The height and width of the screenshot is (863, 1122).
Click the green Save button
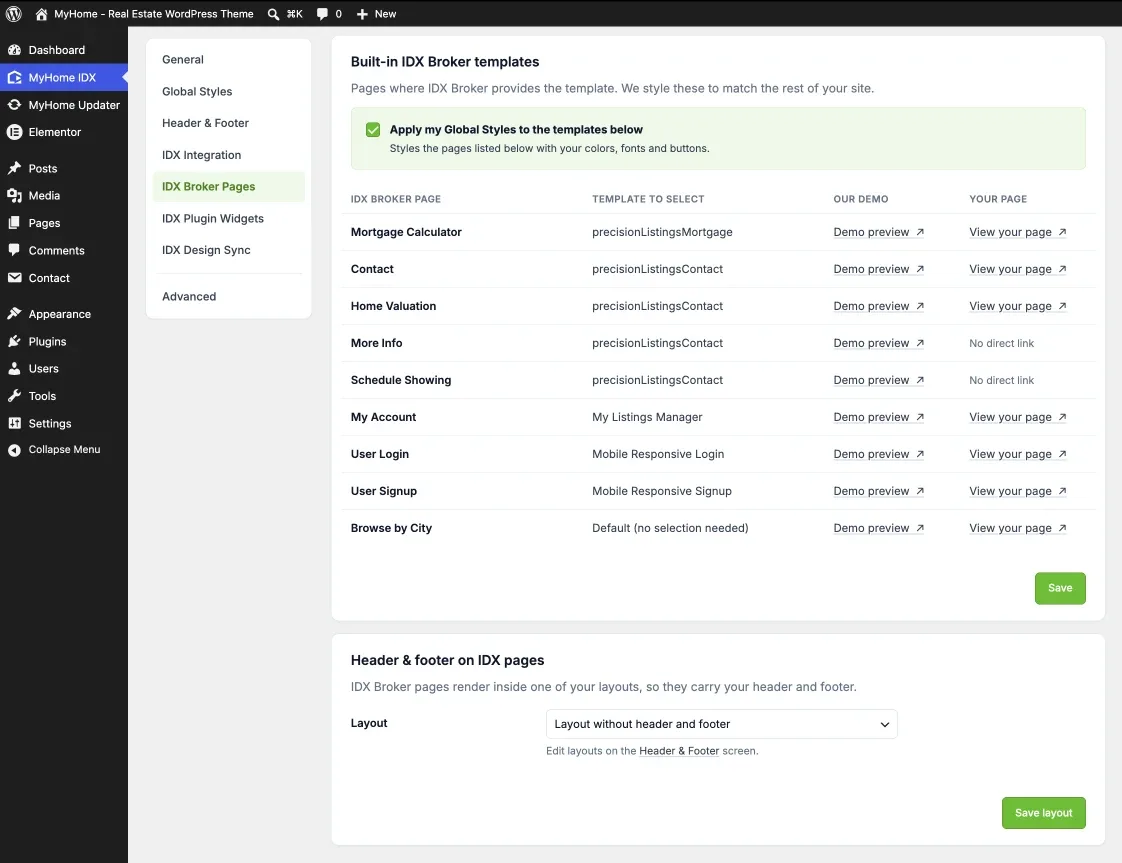point(1060,588)
